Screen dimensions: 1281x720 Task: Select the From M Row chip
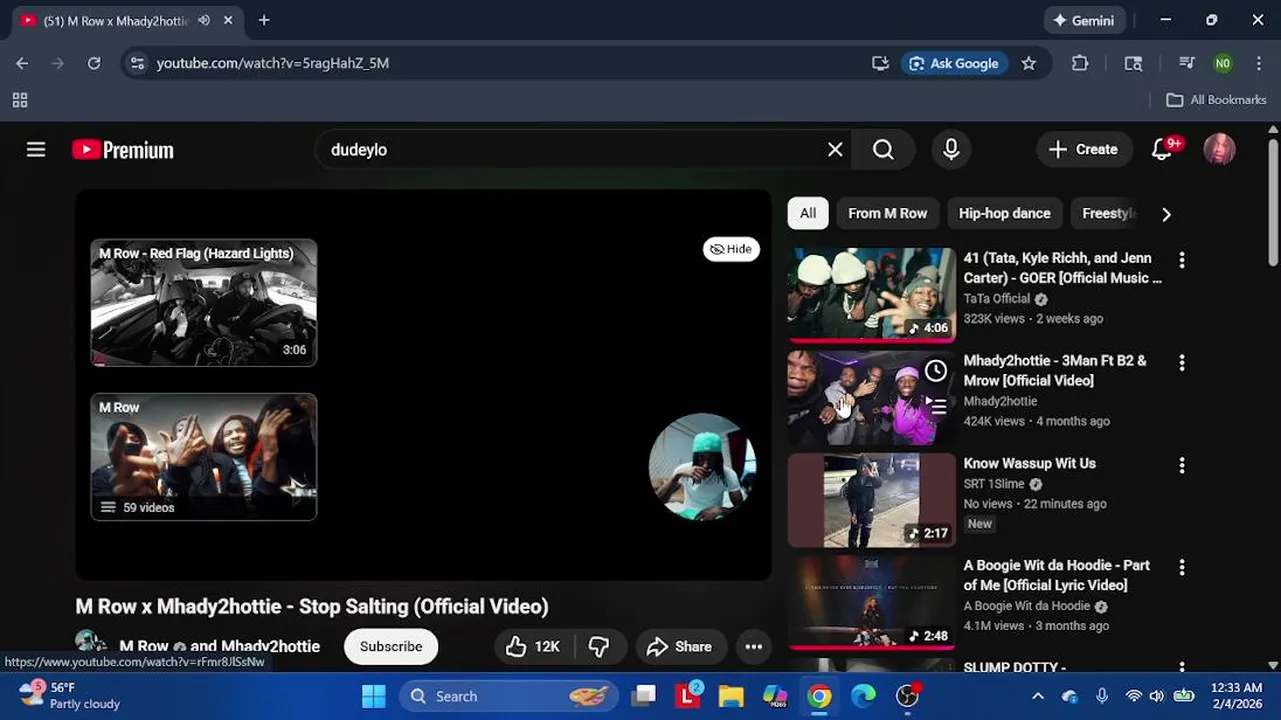[x=887, y=213]
